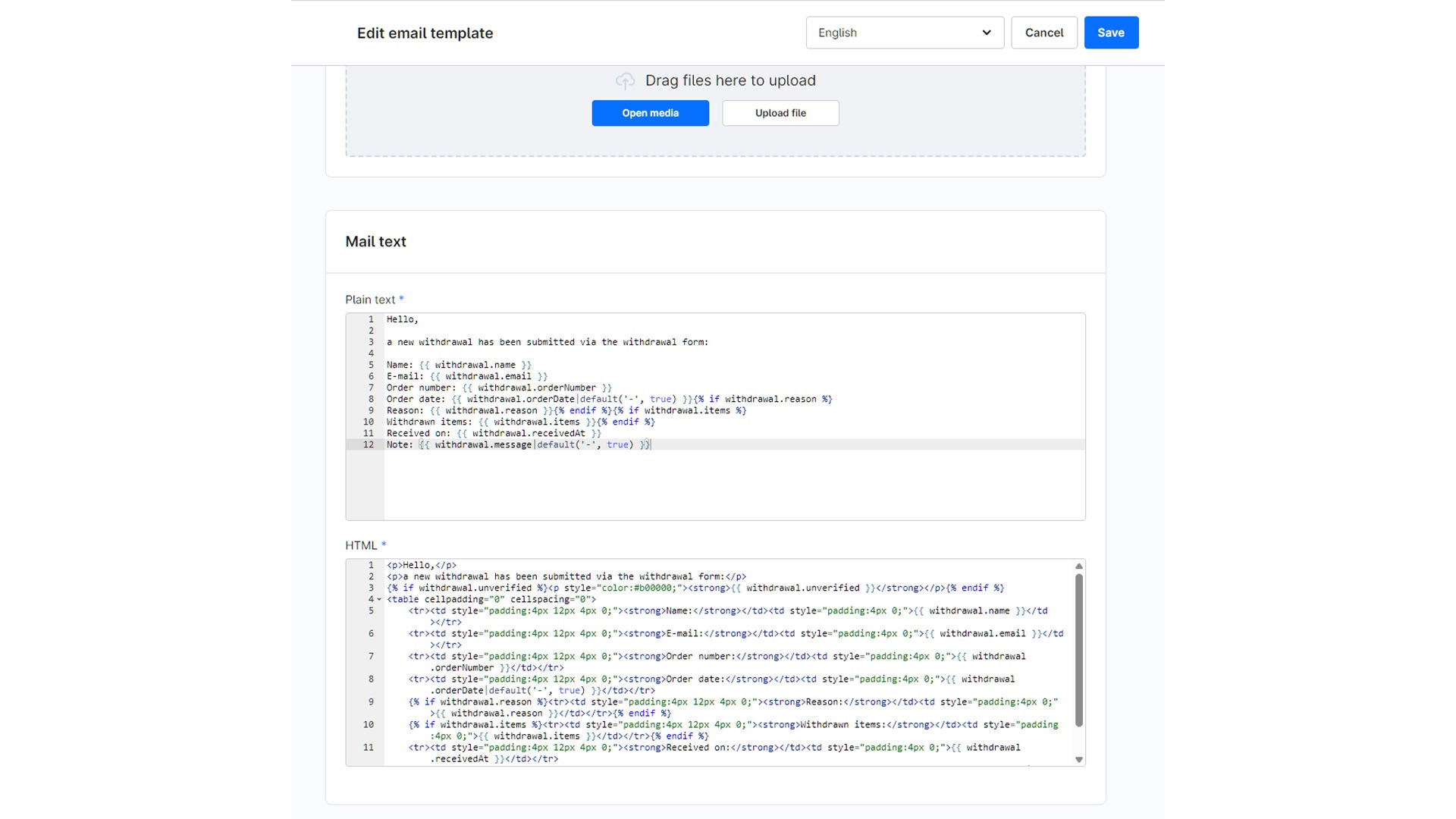Click HTML line '<p>Hello,</p>'
Viewport: 1456px width, 819px height.
click(422, 565)
